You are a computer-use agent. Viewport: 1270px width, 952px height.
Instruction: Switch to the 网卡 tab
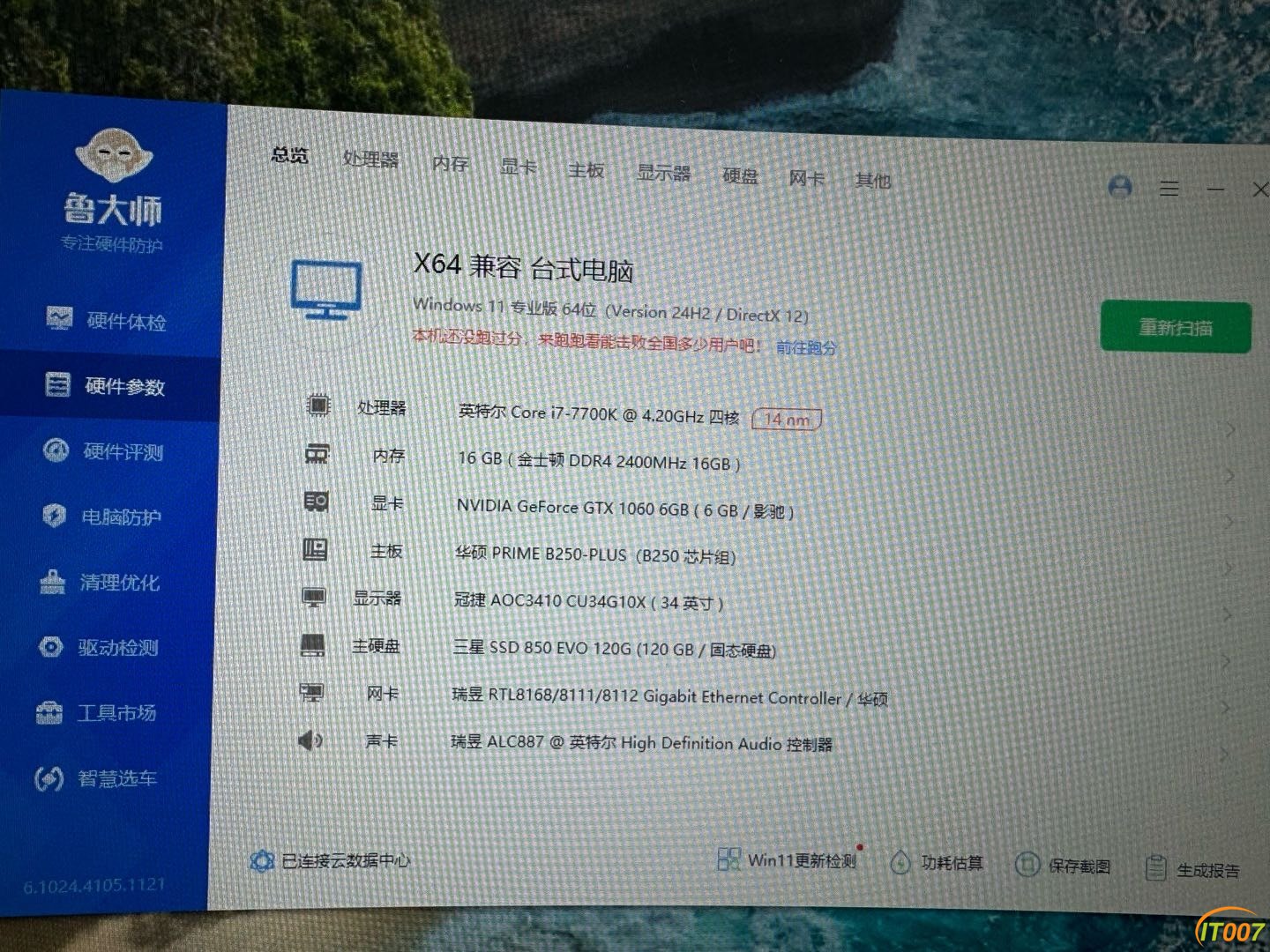[x=806, y=179]
